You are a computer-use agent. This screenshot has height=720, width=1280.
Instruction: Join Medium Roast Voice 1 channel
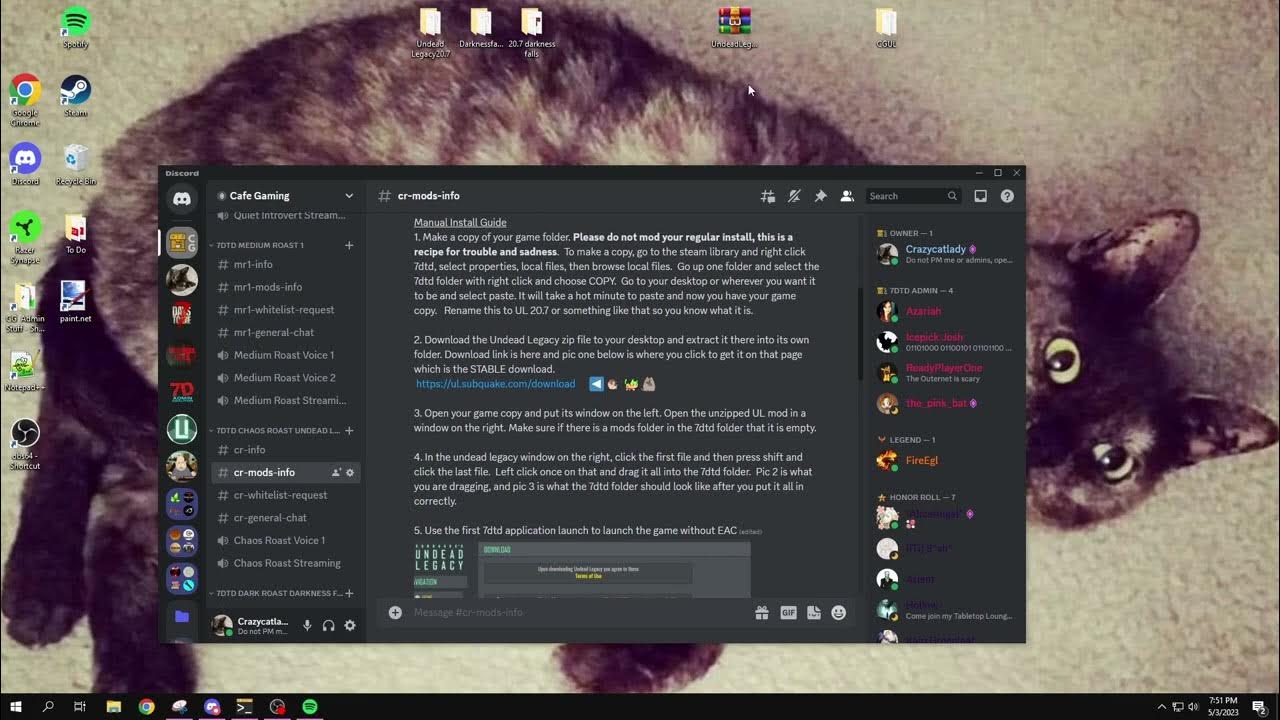285,355
